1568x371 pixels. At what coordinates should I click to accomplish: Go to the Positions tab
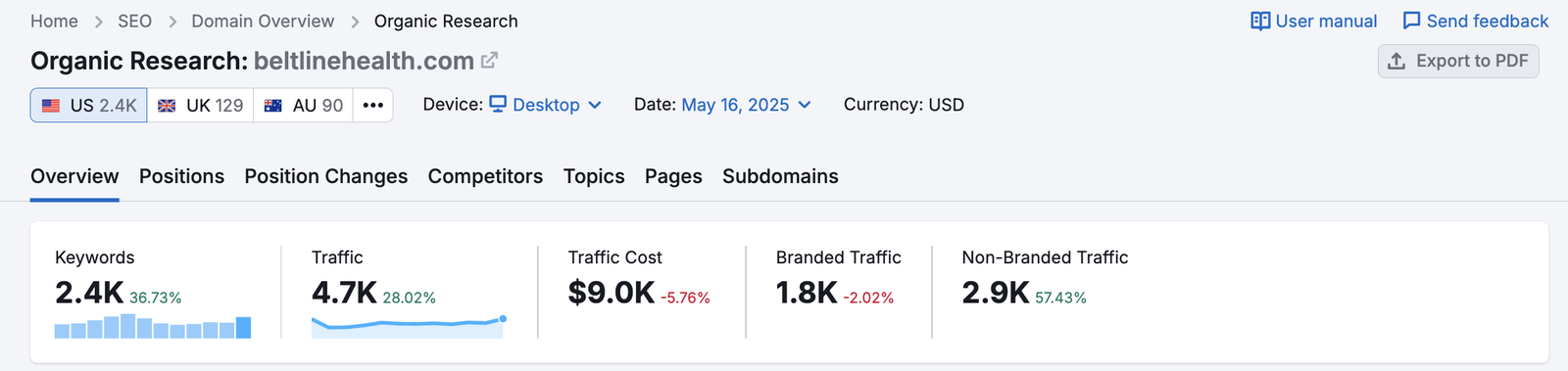coord(181,176)
